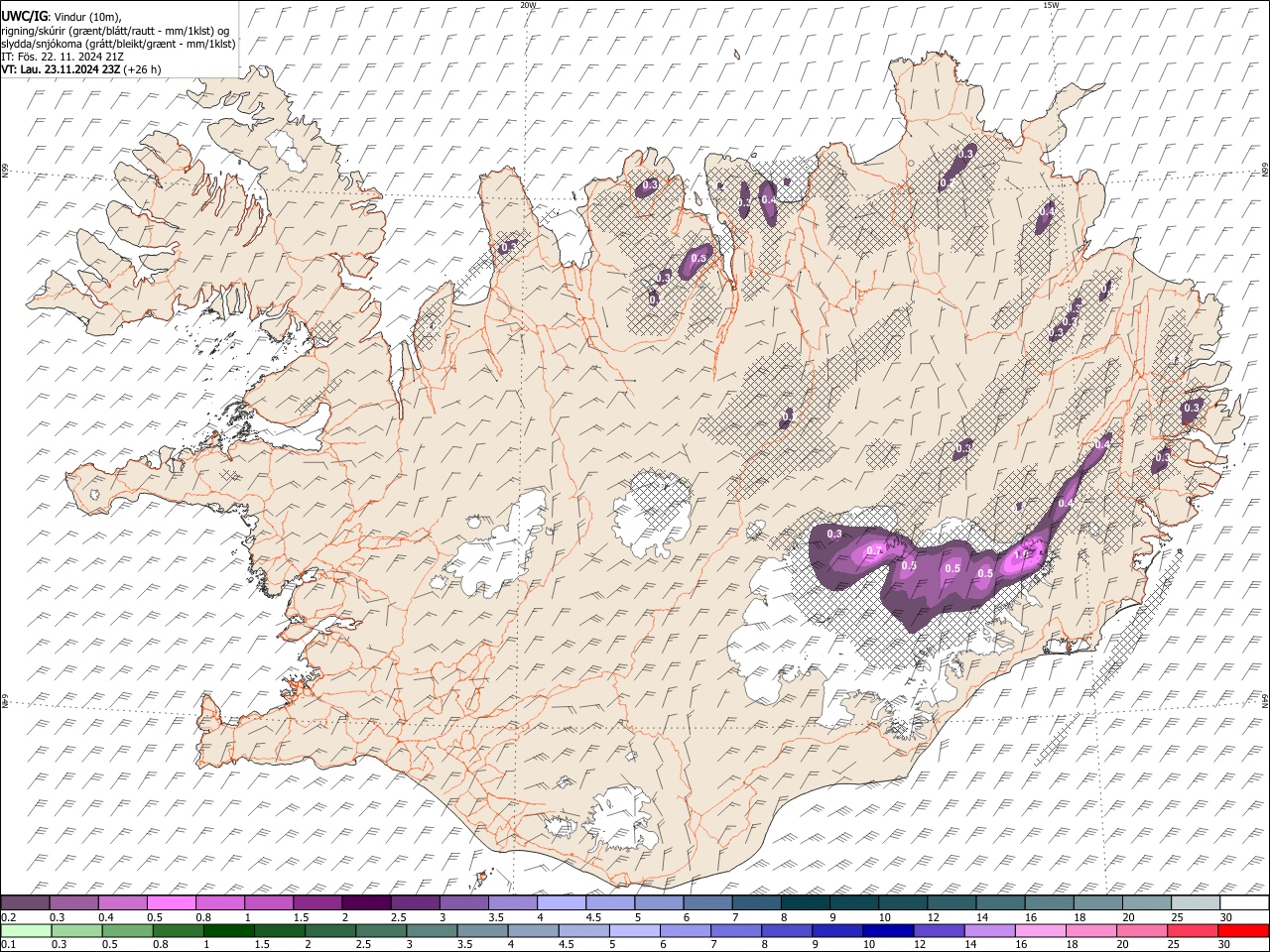Screen dimensions: 1270x952
Task: Click the '0.3' label at the west end of the large purple band
Action: (x=833, y=535)
